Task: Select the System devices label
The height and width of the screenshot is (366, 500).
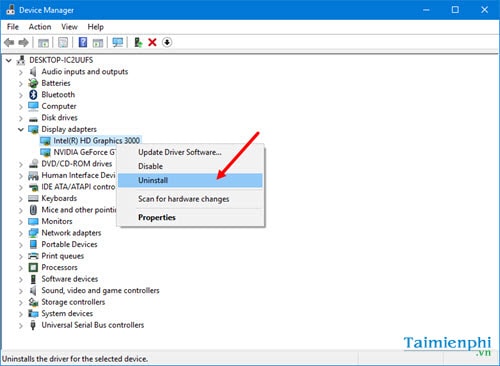Action: click(67, 314)
